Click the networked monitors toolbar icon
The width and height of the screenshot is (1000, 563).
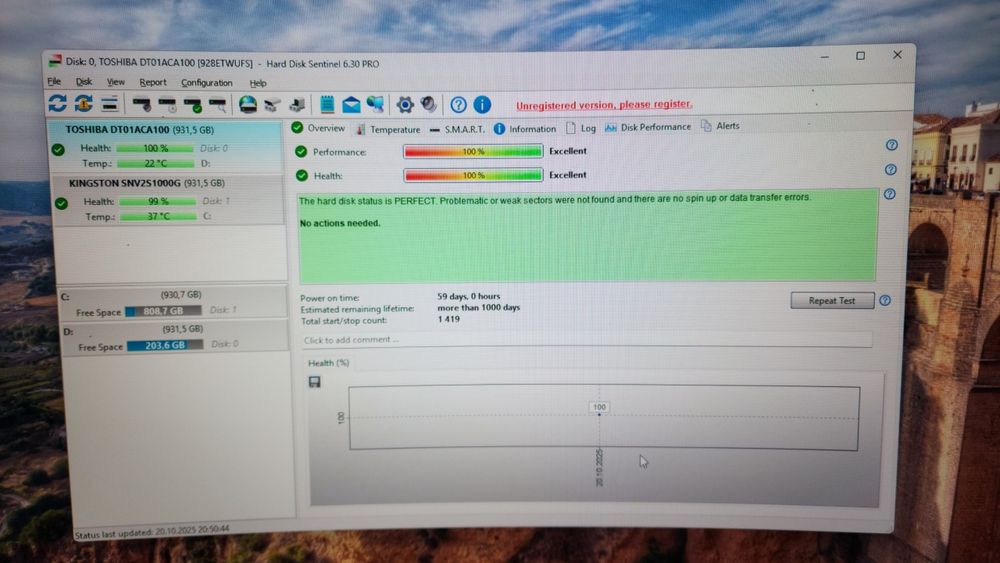coord(375,104)
